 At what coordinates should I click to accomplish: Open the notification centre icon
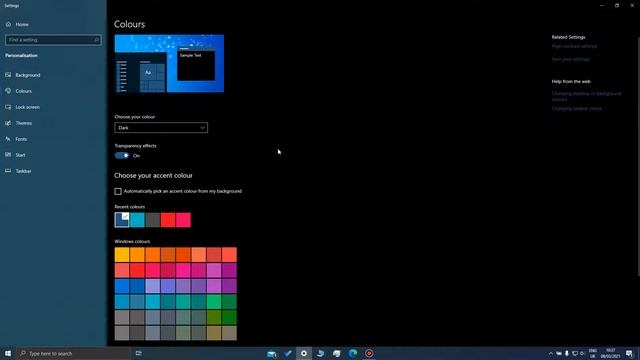[x=629, y=353]
